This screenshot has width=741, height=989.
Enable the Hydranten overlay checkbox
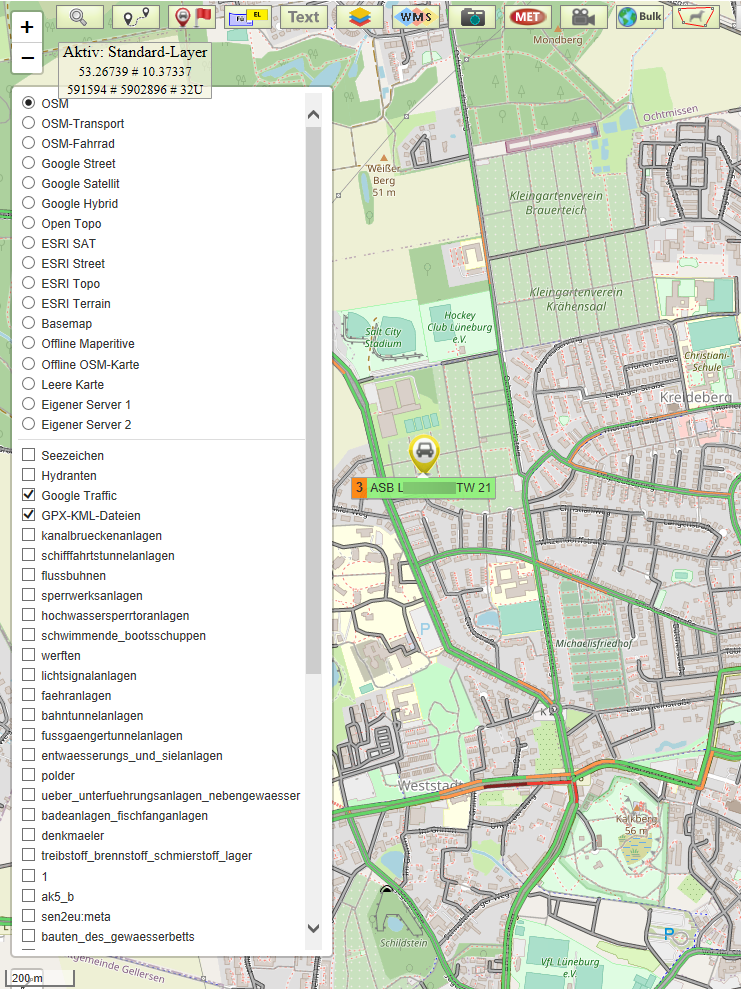[x=29, y=475]
